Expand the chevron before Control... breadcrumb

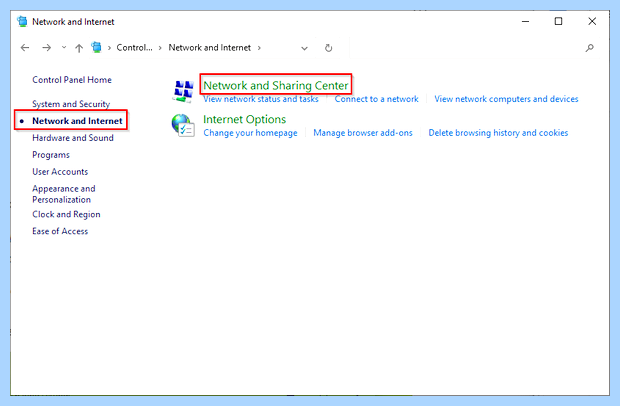click(109, 48)
